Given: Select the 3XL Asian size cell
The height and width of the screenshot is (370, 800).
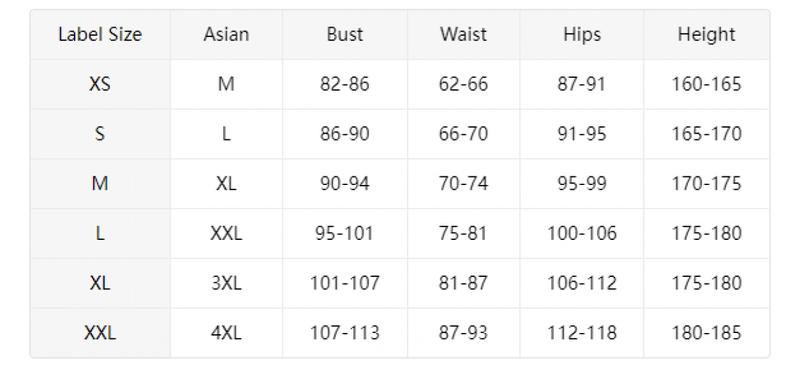Looking at the screenshot, I should pos(226,283).
